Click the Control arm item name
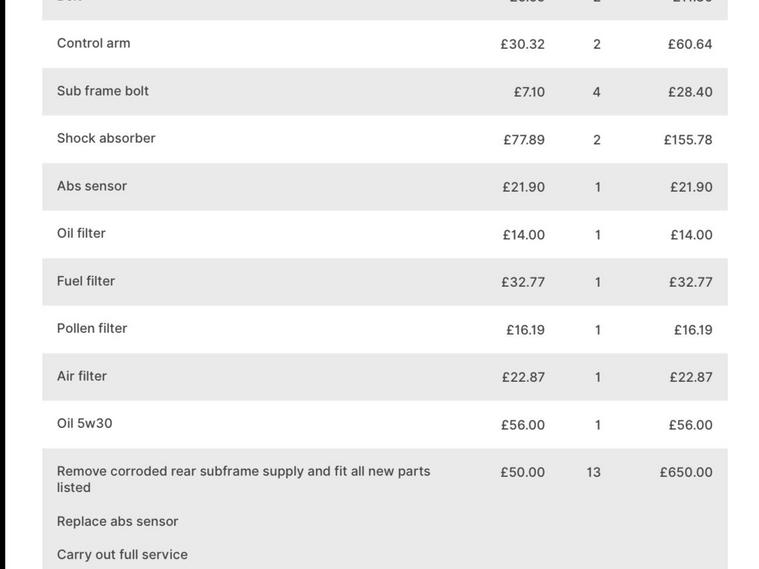The width and height of the screenshot is (759, 569). (x=93, y=44)
